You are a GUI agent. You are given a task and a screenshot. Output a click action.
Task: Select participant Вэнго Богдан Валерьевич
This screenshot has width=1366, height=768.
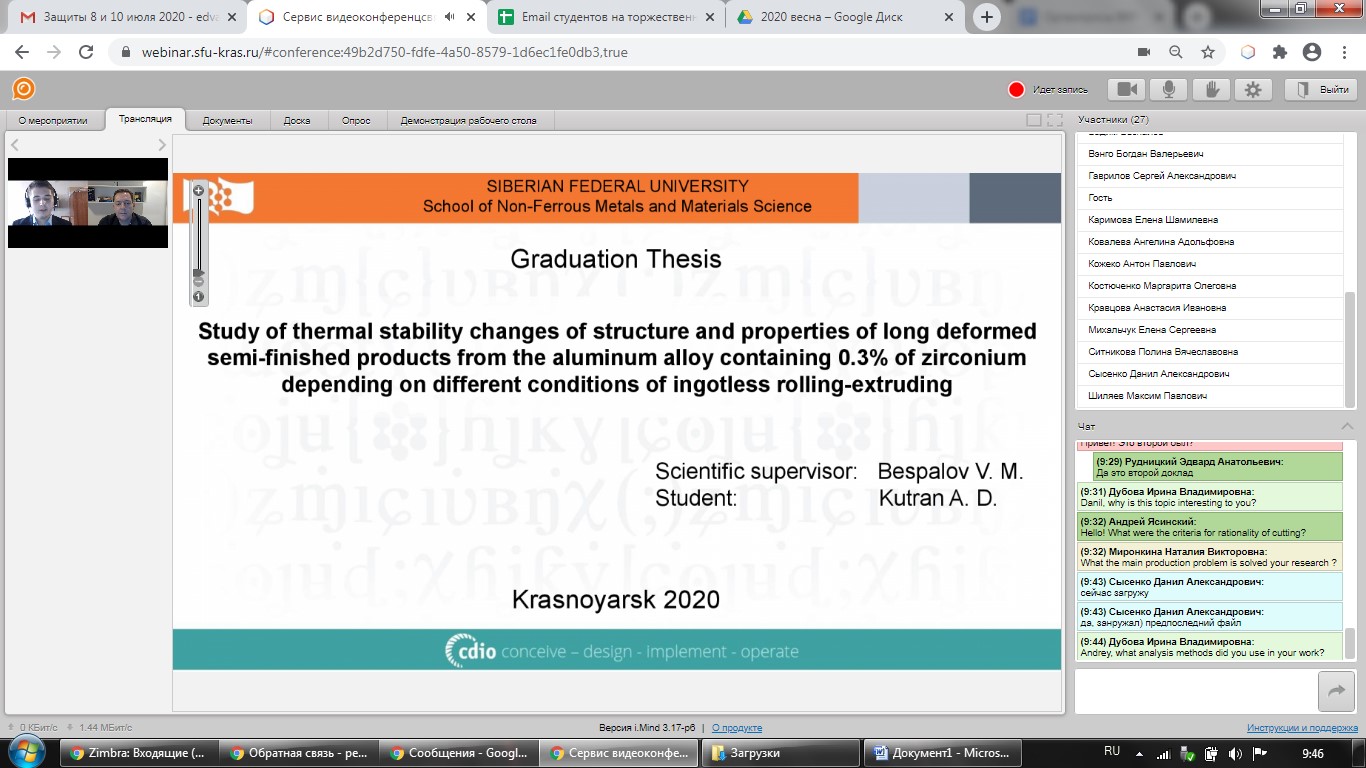tap(1209, 154)
